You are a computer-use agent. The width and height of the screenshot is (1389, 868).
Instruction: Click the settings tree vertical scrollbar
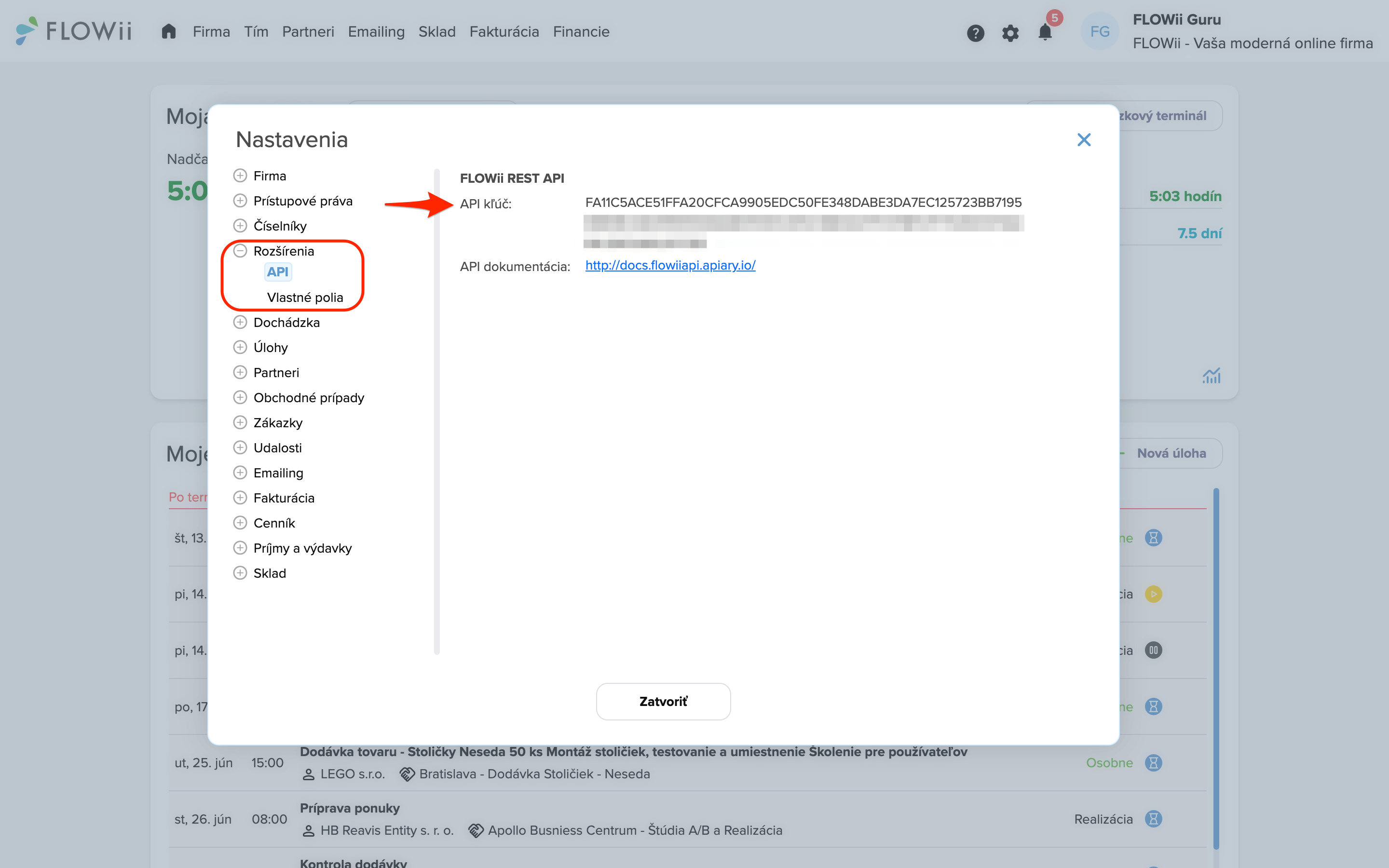pyautogui.click(x=437, y=411)
